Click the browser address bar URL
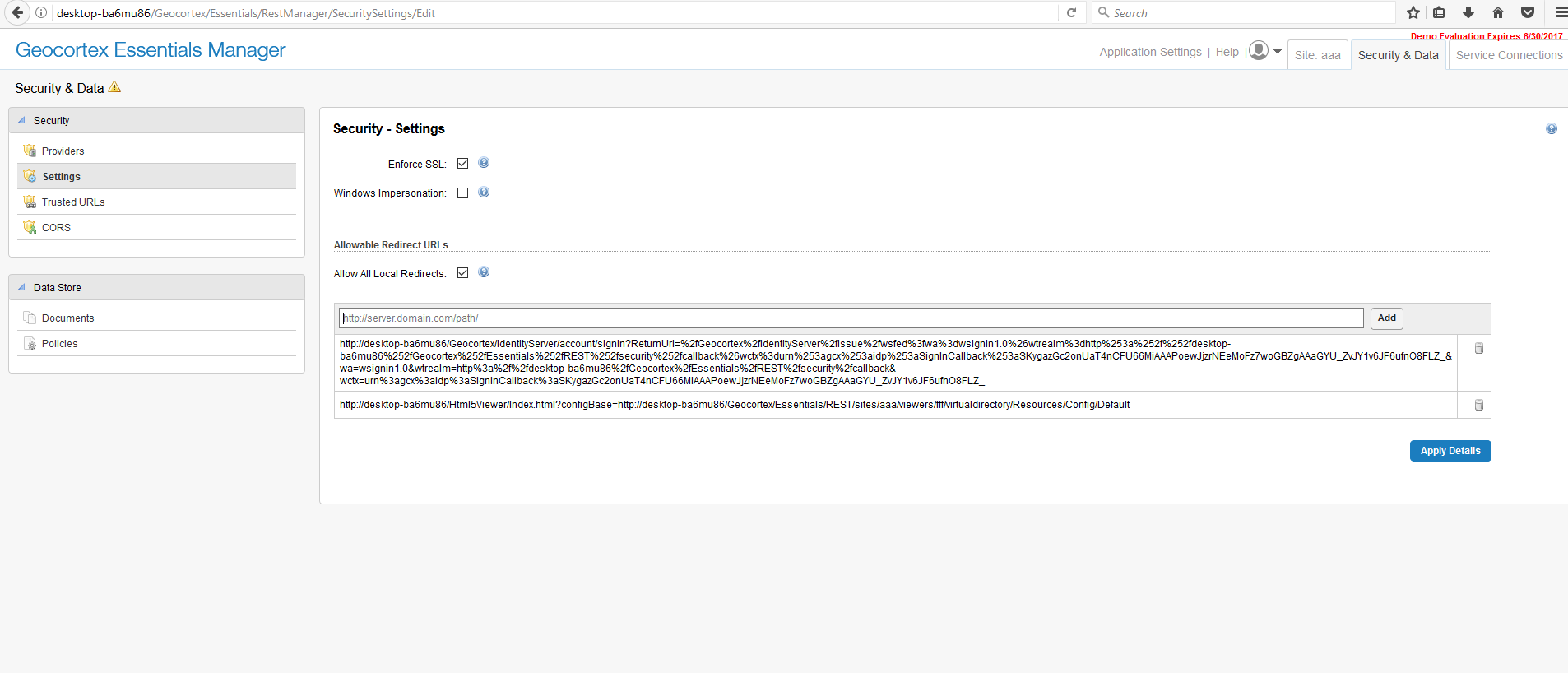 (x=246, y=13)
